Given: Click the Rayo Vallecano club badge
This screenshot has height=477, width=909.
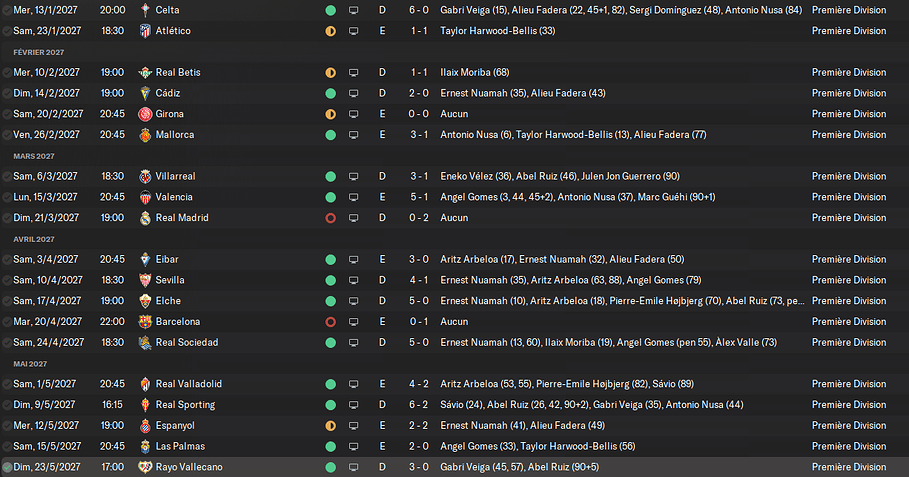Looking at the screenshot, I should pos(145,467).
